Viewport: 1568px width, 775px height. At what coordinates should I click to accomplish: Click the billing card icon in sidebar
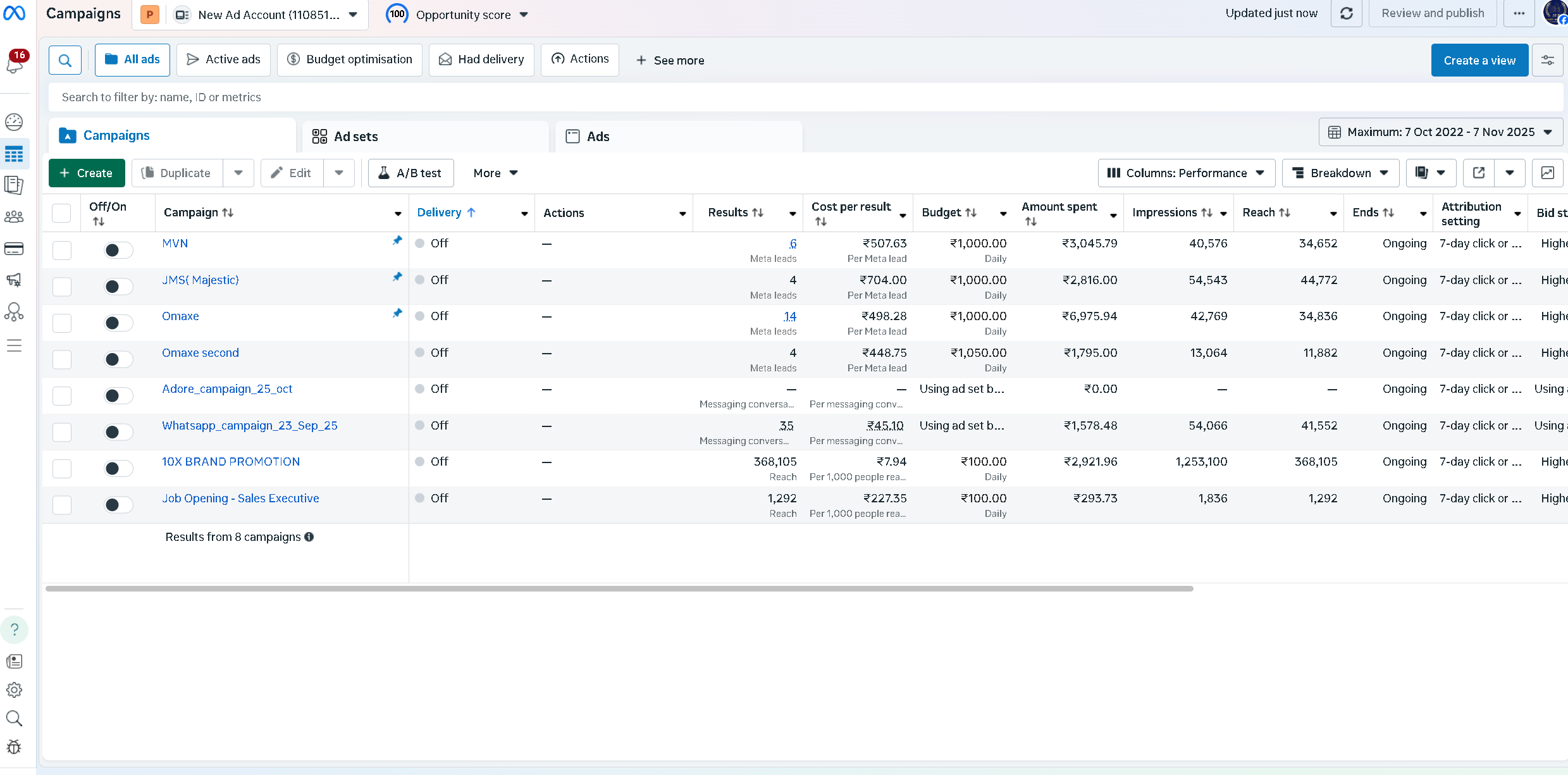tap(14, 249)
